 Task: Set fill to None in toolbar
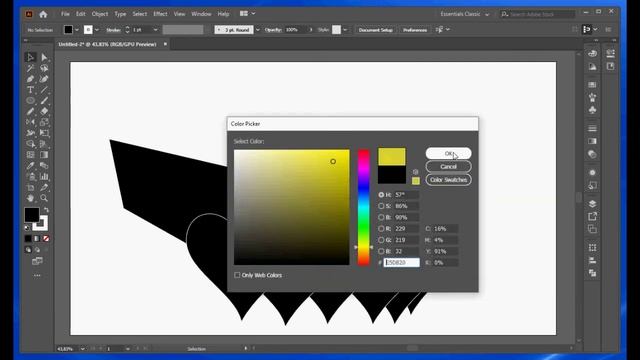coord(46,238)
